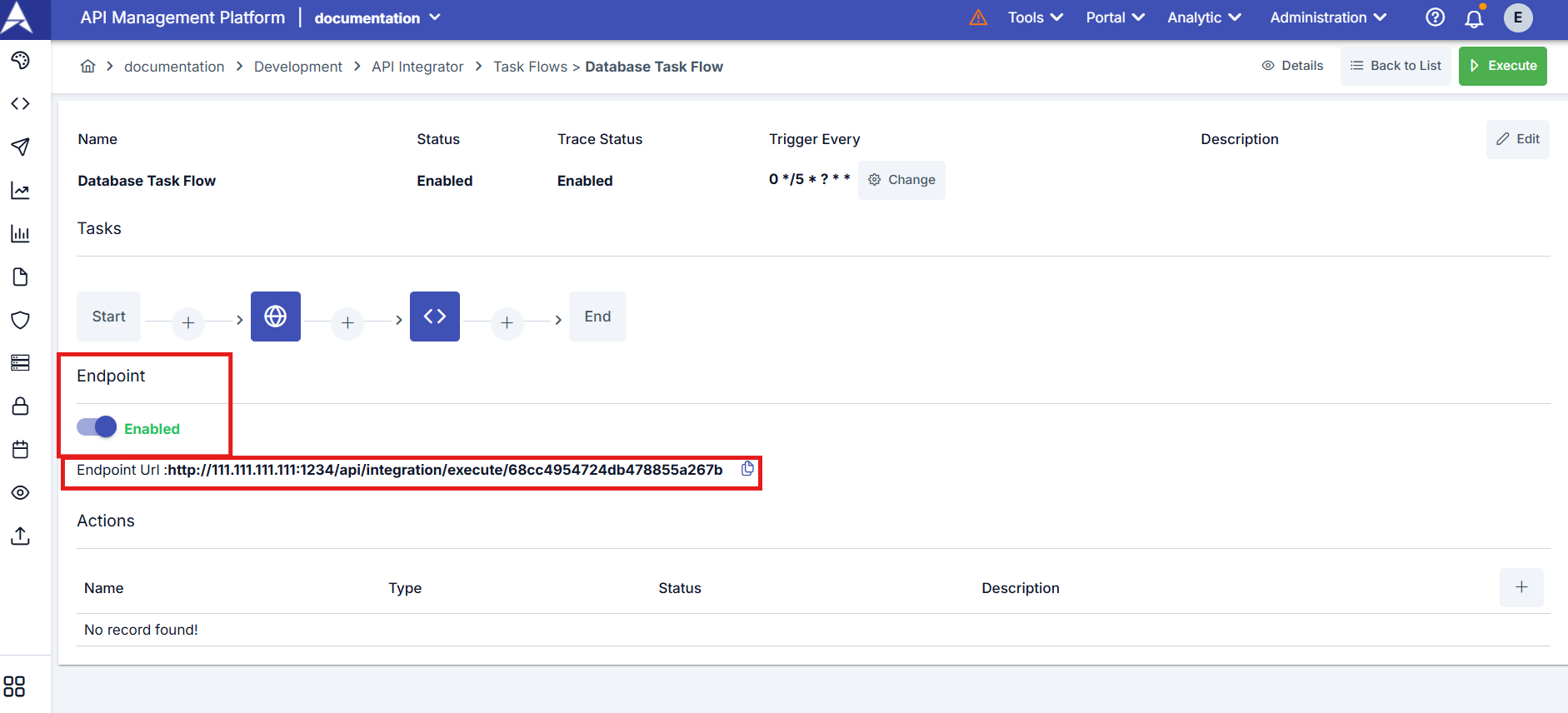Select the endpoint URL text
Screen dimensions: 1568x713
tap(445, 470)
